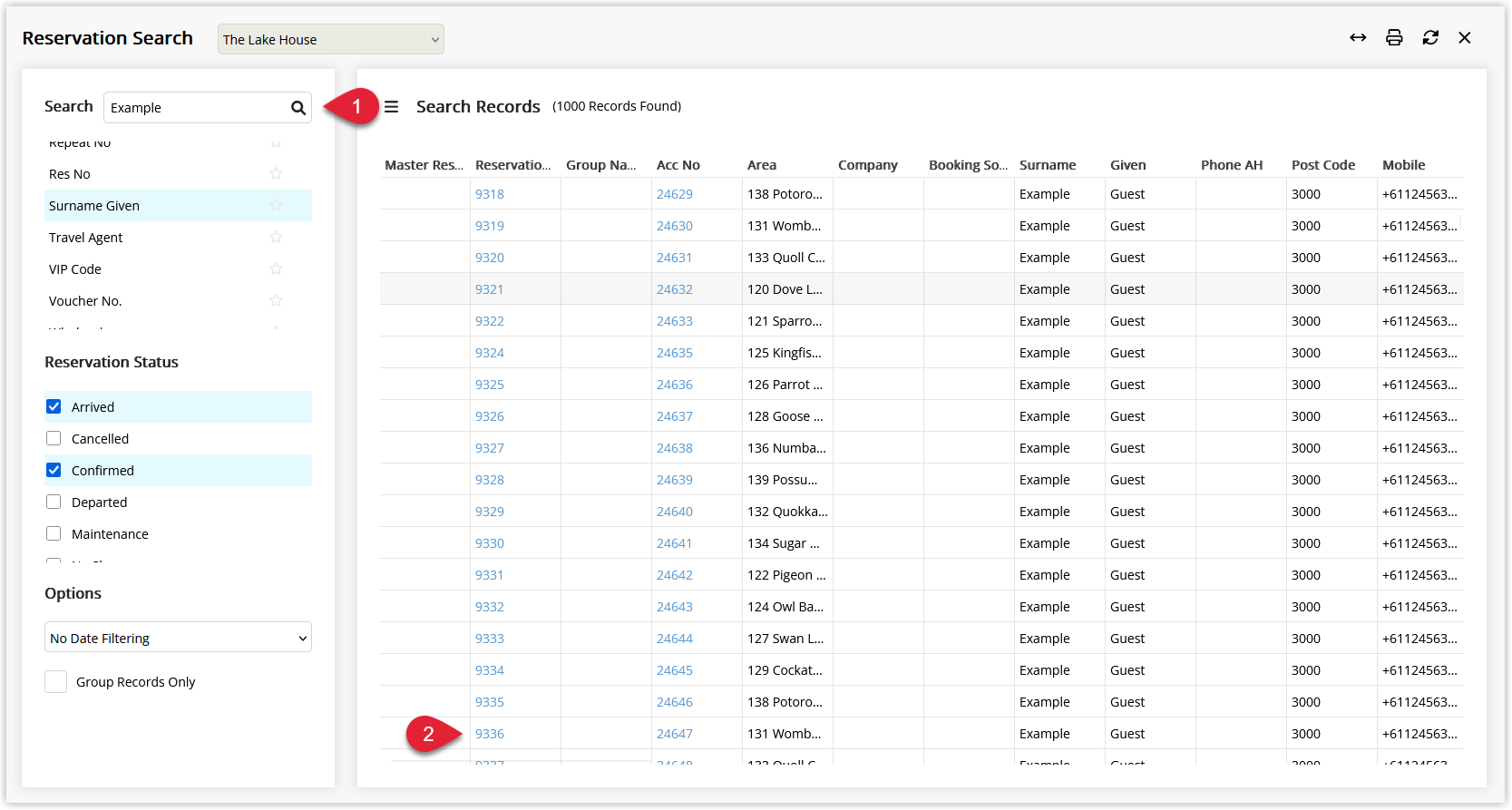This screenshot has width=1512, height=810.
Task: Favorite the Travel Agent star
Action: [276, 237]
